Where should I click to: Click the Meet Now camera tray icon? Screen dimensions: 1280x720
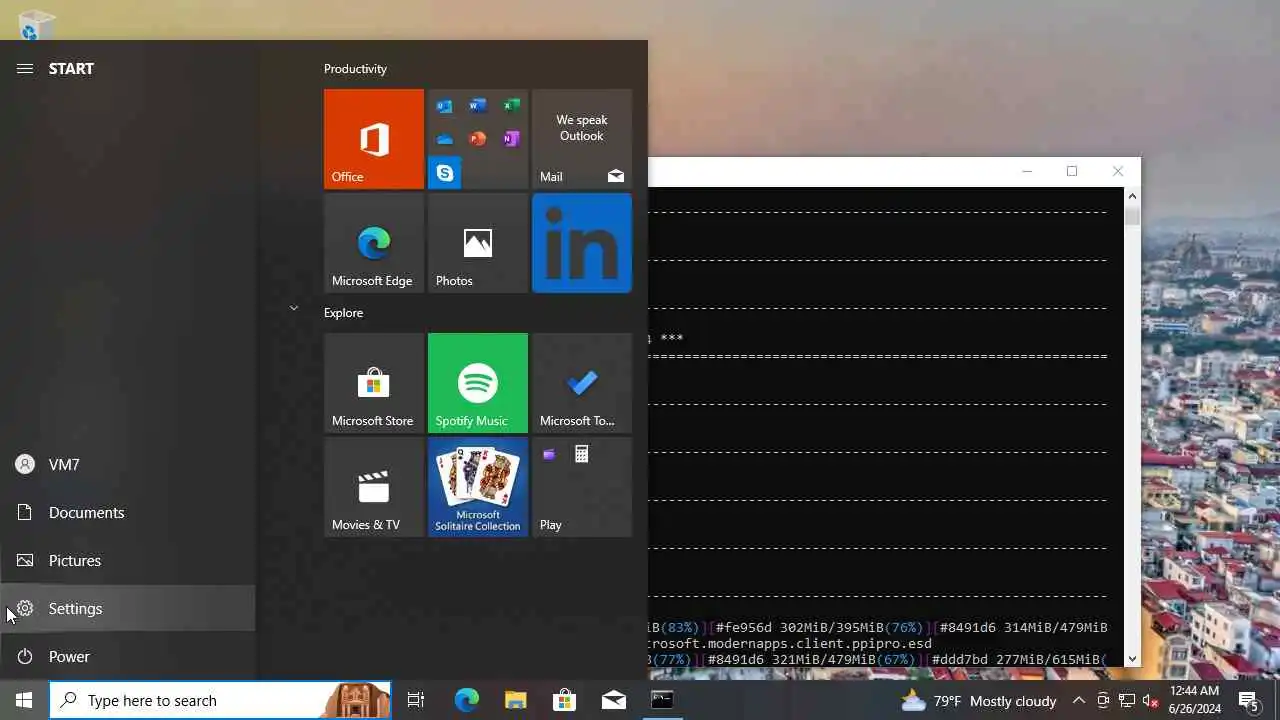1103,701
